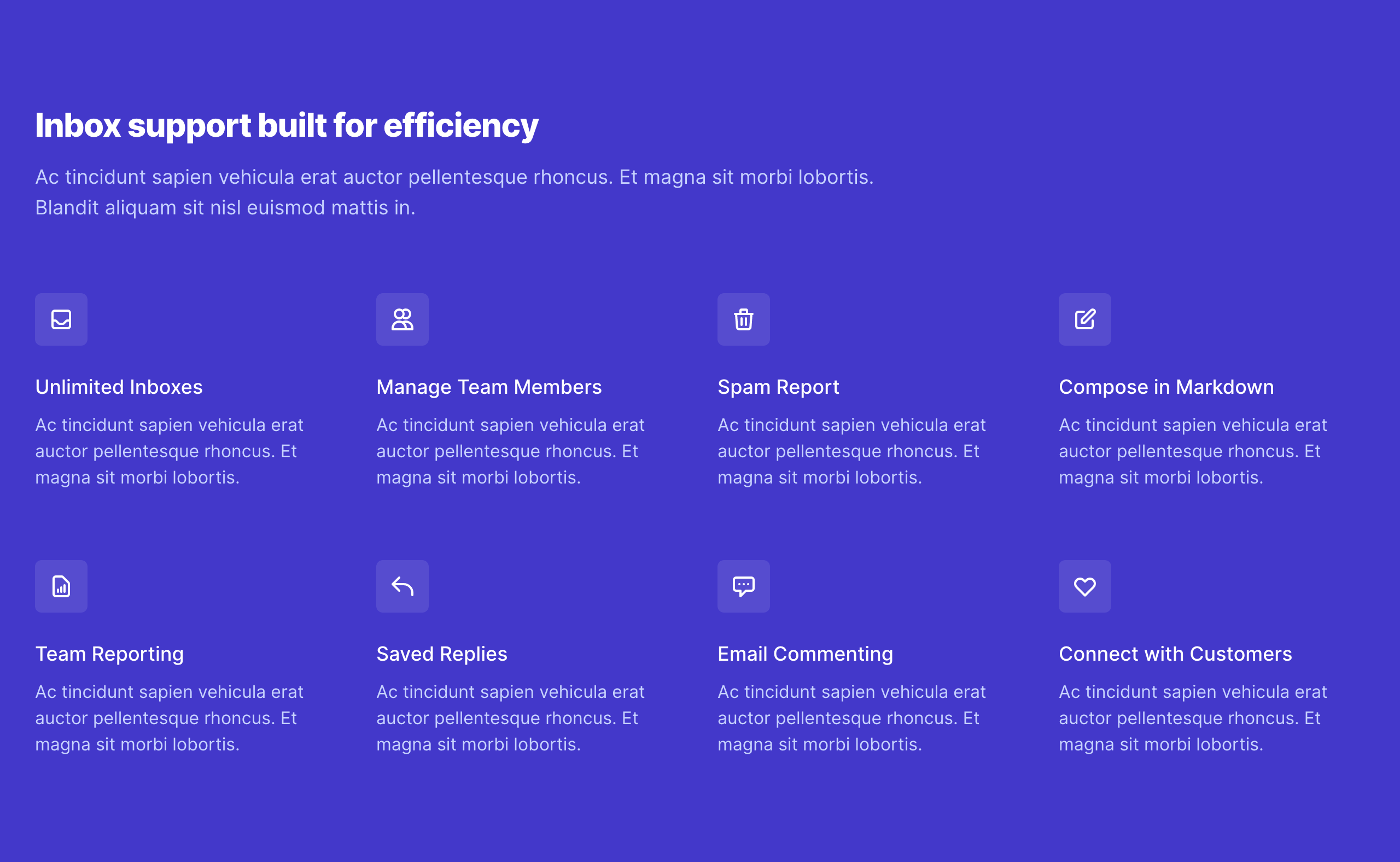Click the intro paragraph below the main heading

point(454,192)
